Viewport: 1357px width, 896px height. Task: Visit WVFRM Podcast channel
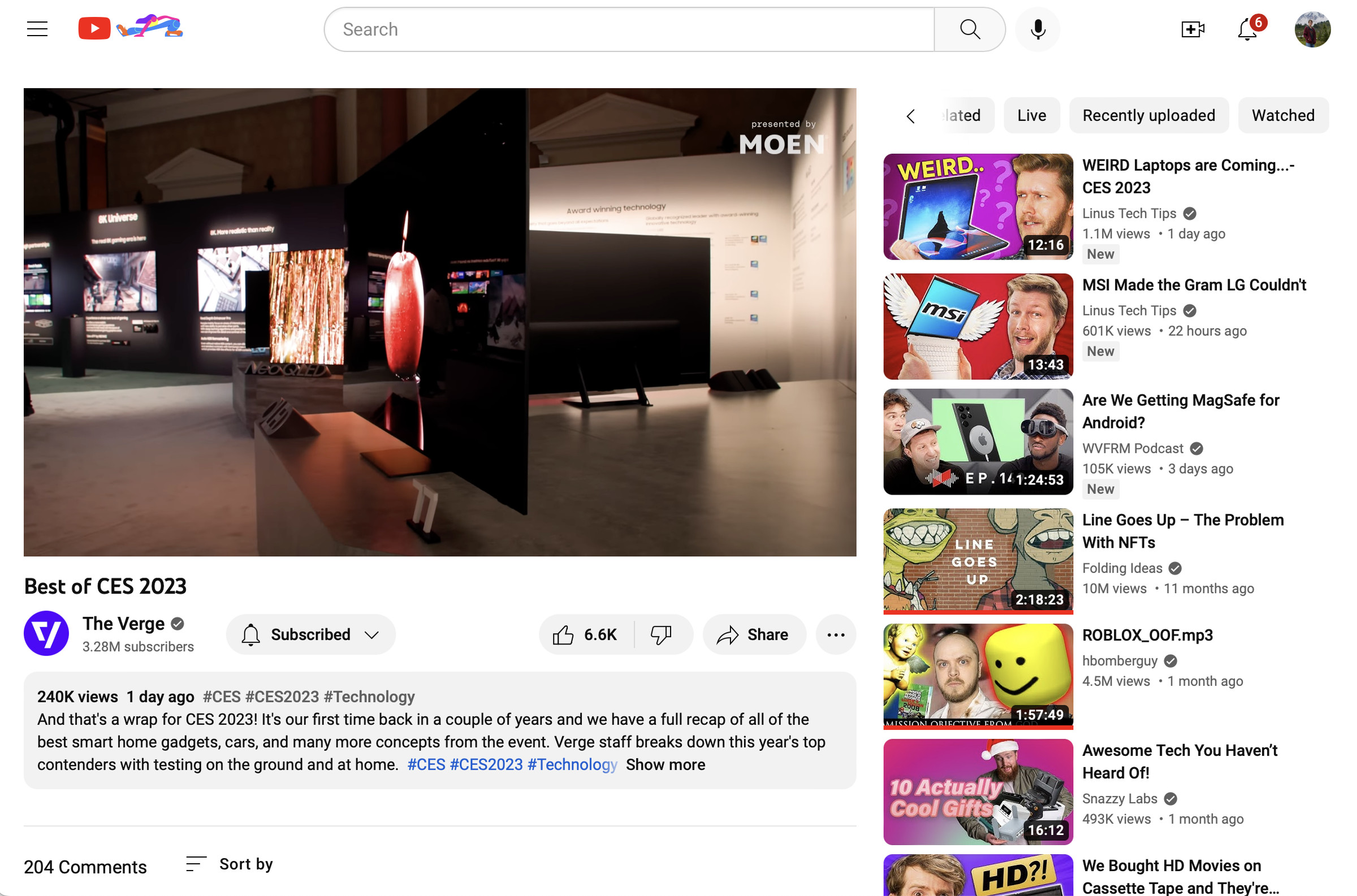point(1133,449)
